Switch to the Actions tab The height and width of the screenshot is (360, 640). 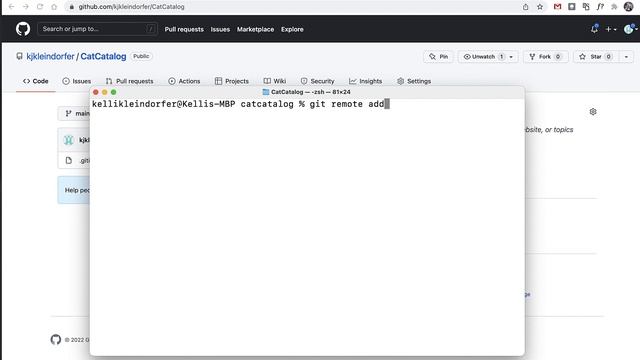coord(184,81)
